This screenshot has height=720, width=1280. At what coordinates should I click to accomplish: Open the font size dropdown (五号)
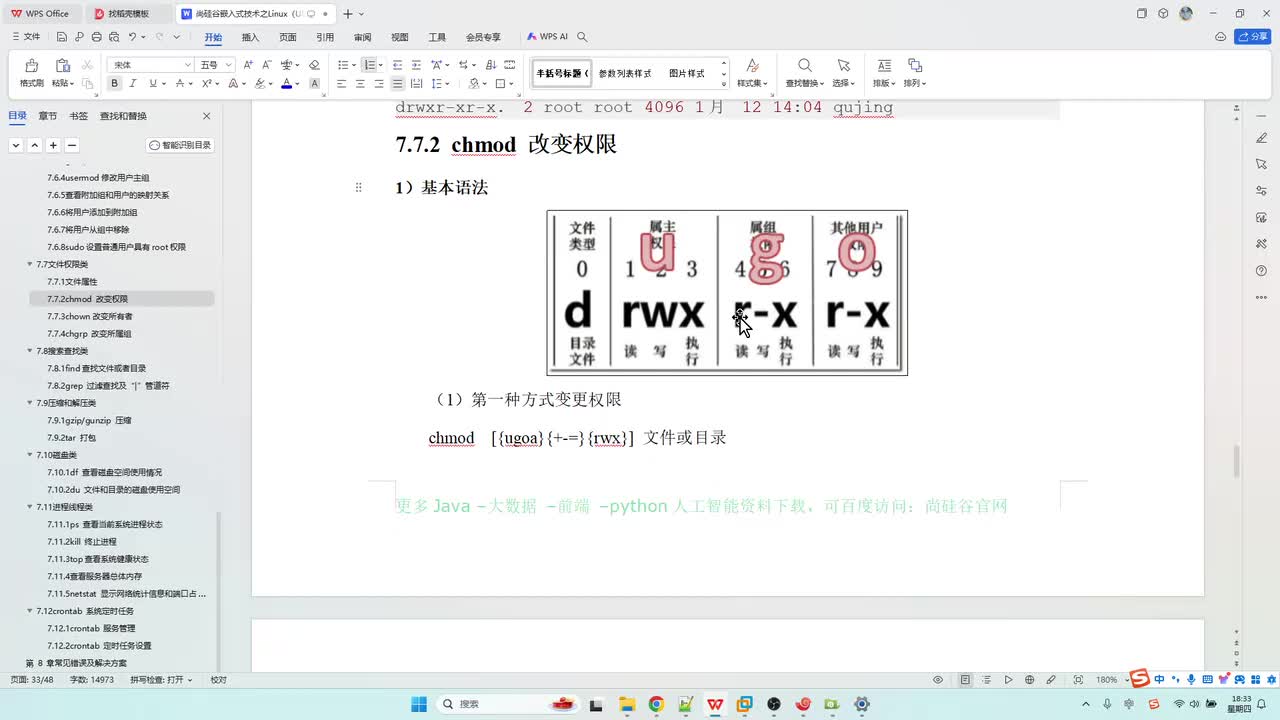(229, 65)
